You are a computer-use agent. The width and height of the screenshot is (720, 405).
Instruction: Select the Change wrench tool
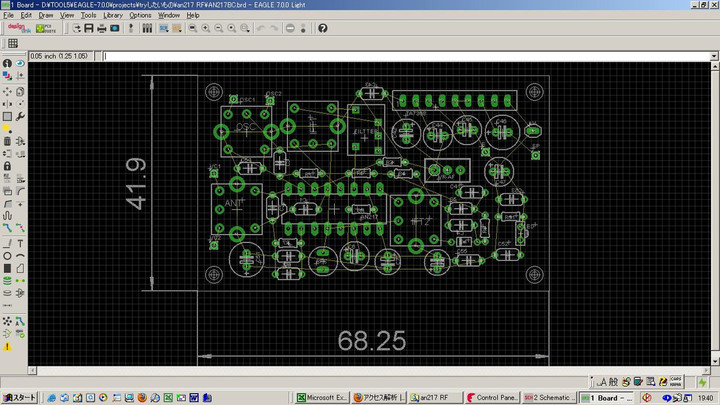point(20,115)
